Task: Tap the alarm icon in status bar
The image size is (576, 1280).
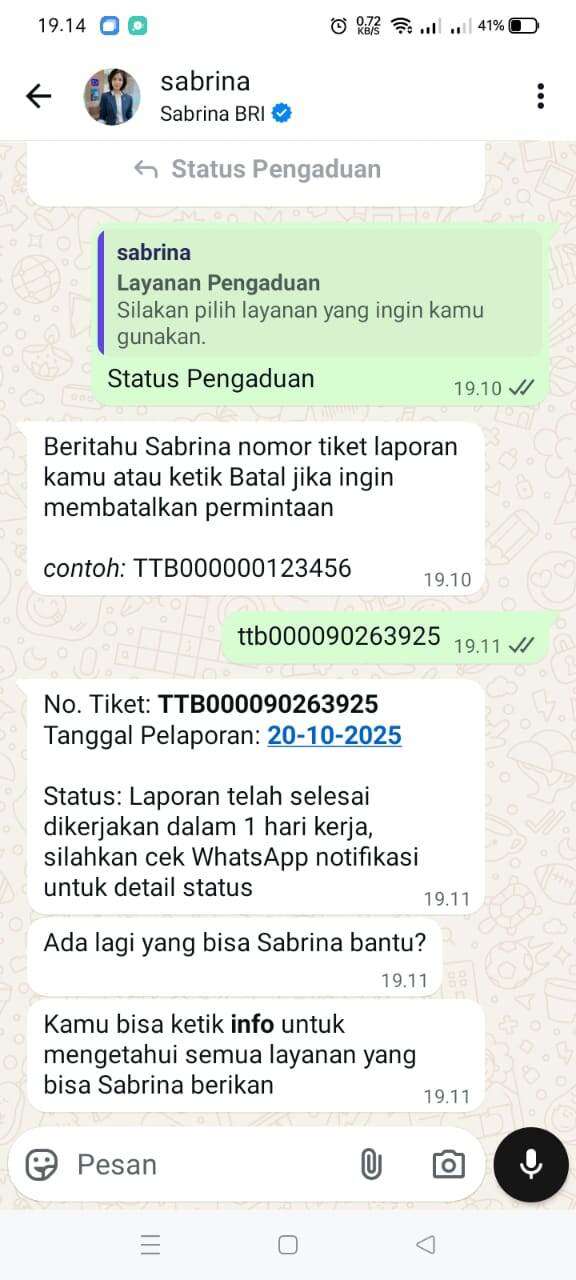Action: [x=339, y=26]
